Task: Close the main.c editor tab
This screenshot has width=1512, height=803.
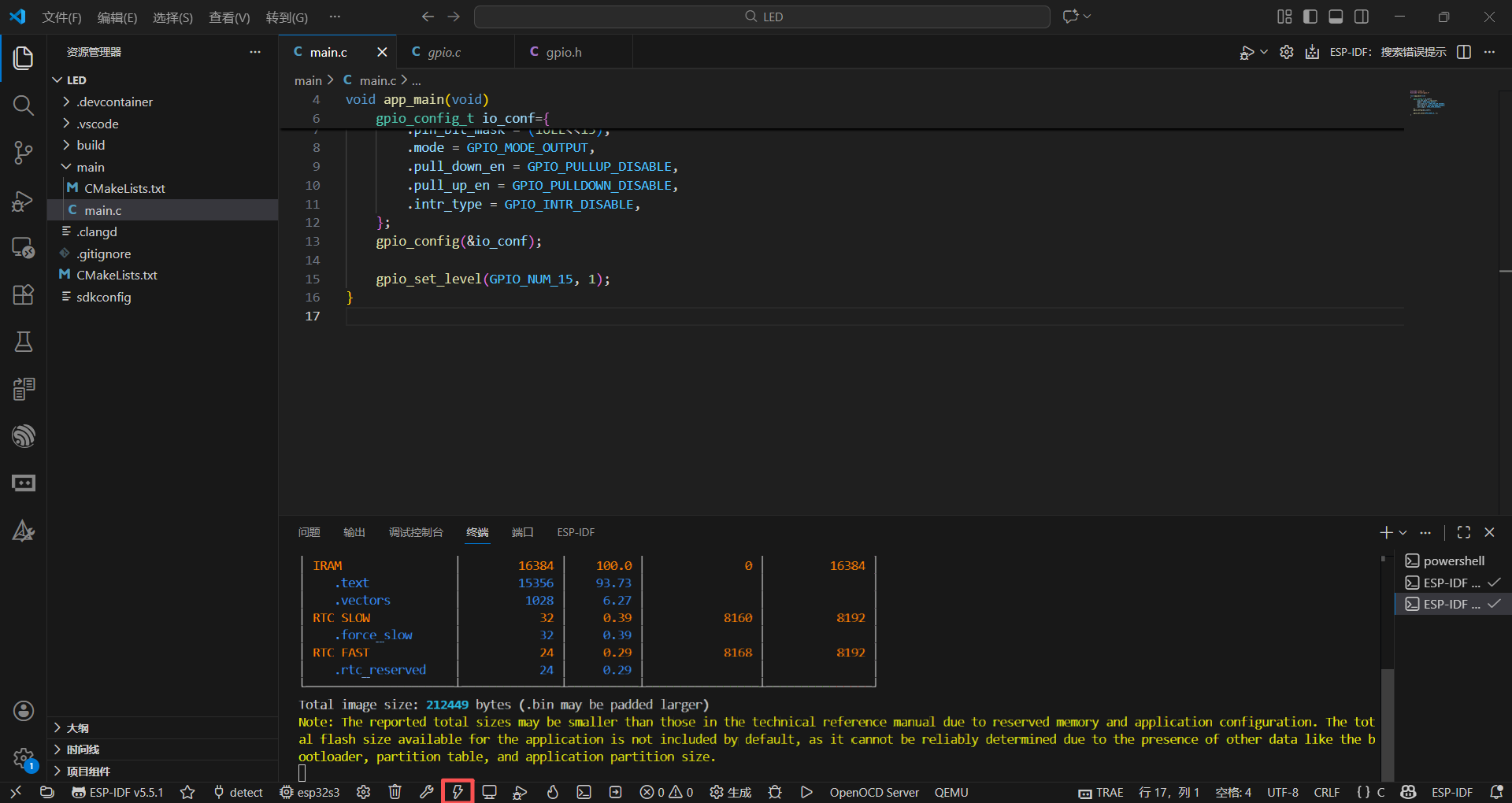Action: click(x=382, y=52)
